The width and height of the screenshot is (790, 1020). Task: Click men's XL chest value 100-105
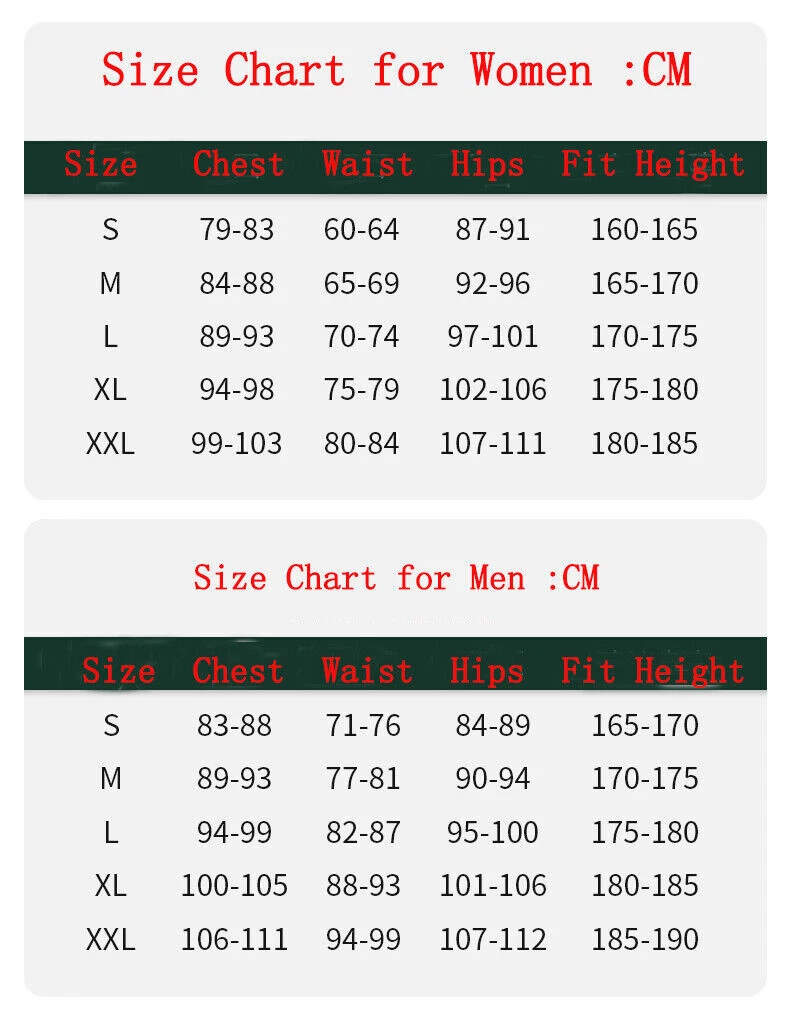(x=234, y=886)
